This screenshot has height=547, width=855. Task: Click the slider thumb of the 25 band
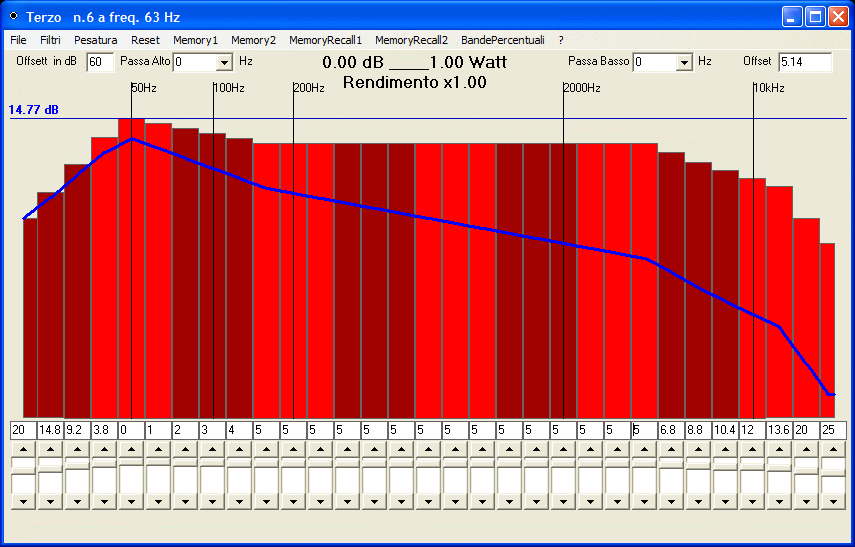click(833, 473)
